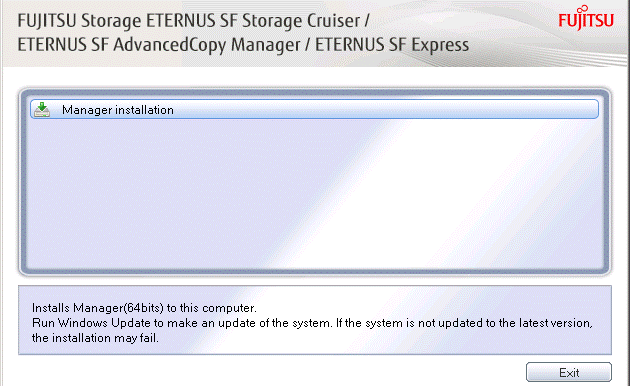Start the Manager installation option
This screenshot has width=630, height=387.
pyautogui.click(x=314, y=109)
